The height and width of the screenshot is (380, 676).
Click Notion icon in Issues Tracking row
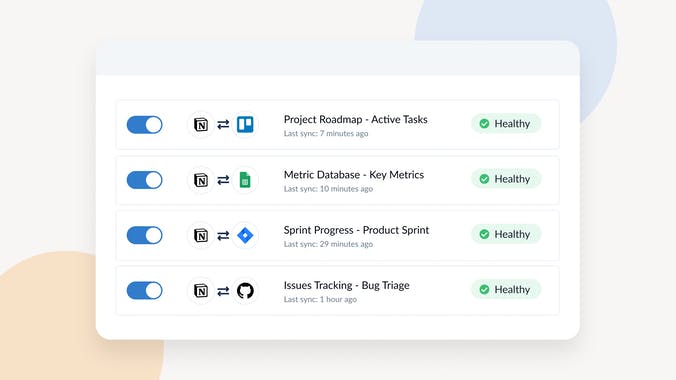[201, 290]
